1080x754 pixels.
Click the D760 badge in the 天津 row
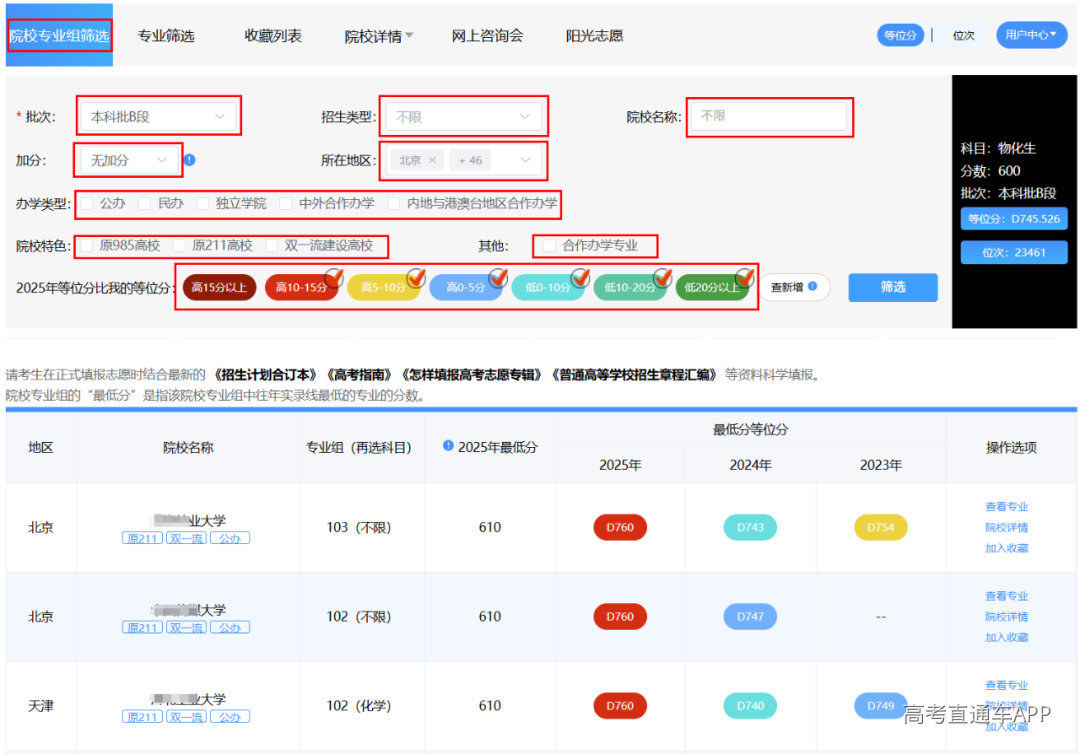620,706
